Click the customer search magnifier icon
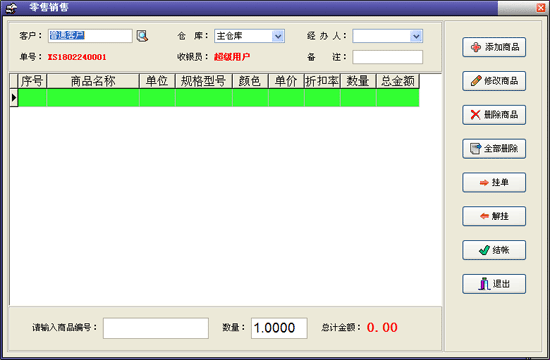Screen dimensions: 550x360 tap(142, 36)
